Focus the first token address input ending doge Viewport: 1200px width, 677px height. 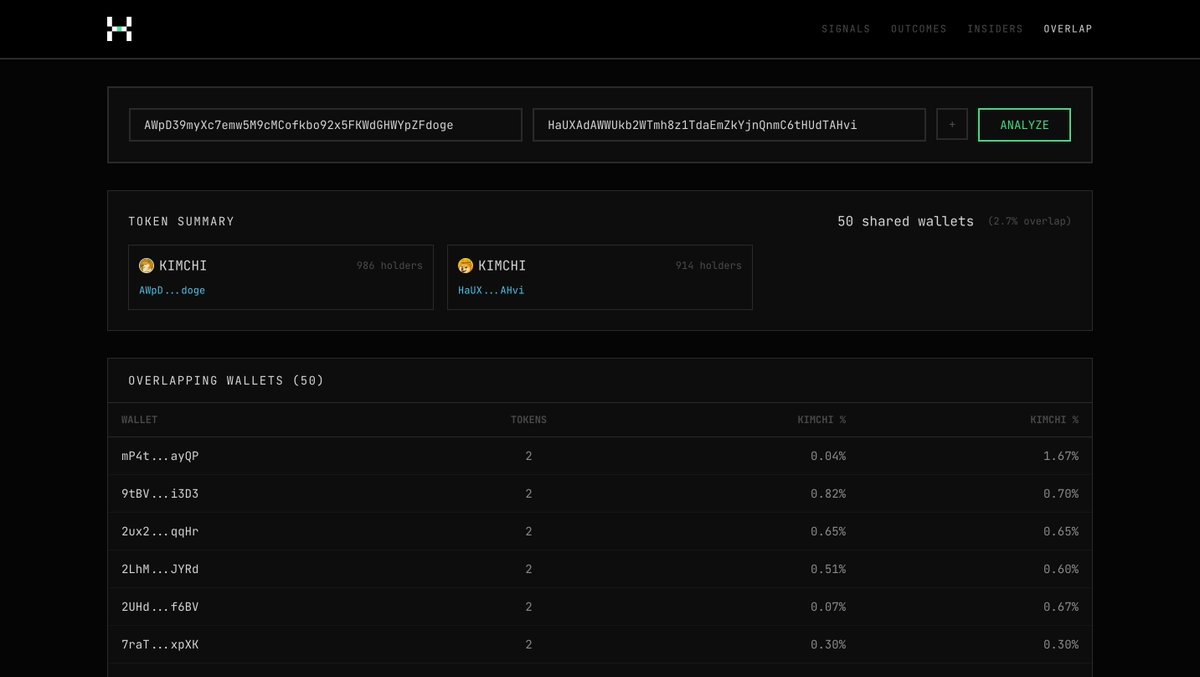point(325,125)
